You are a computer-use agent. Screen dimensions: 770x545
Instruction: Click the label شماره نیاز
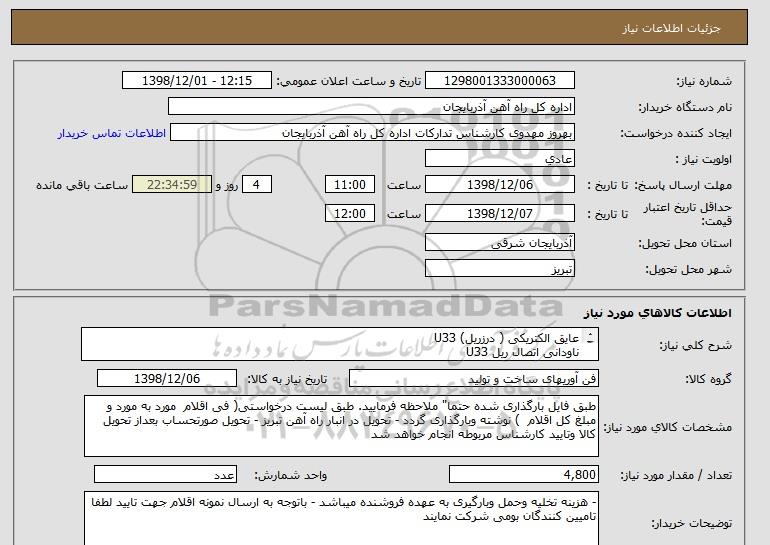704,81
